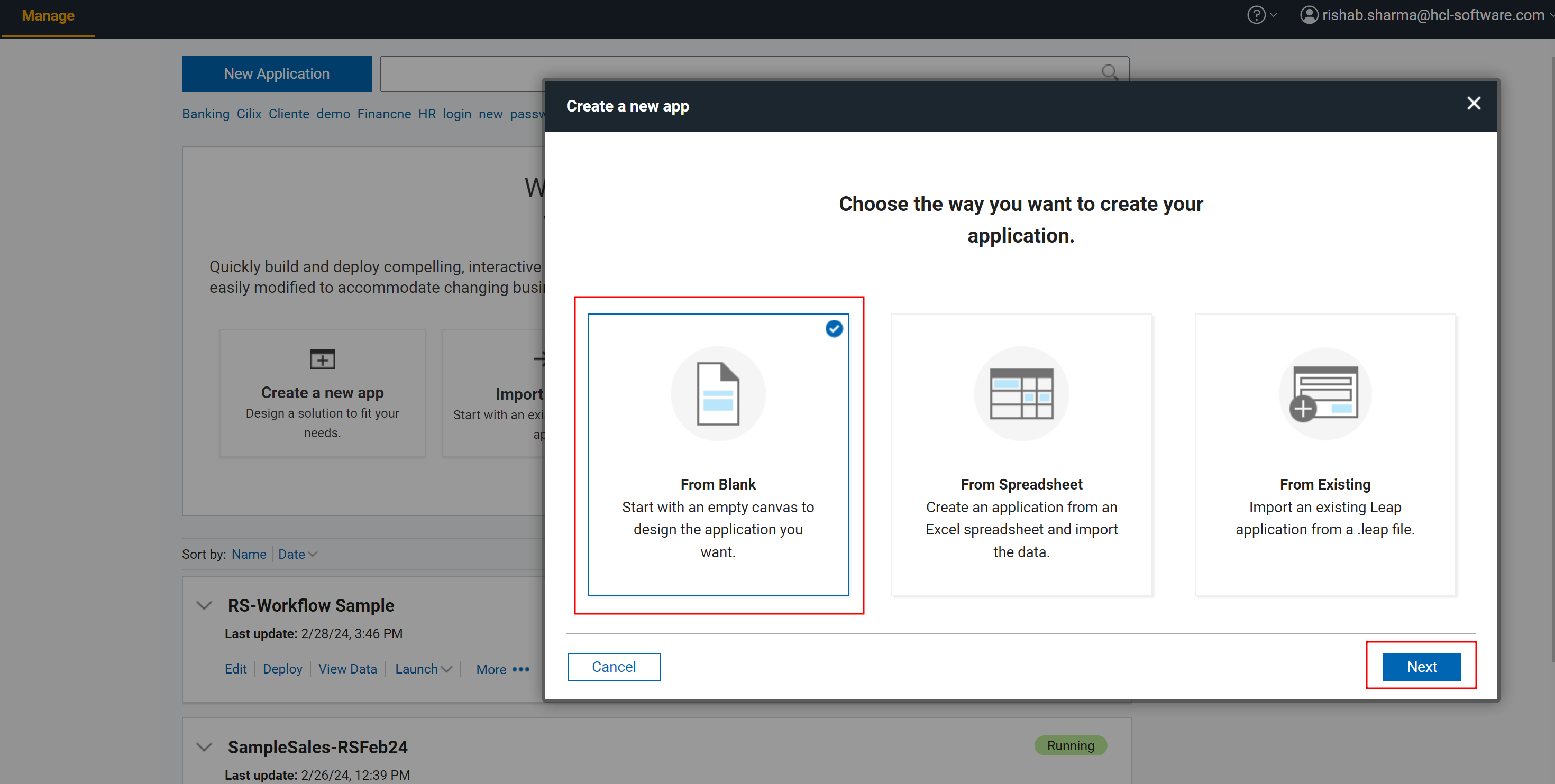The image size is (1555, 784).
Task: Collapse the RS-Workflow Sample entry
Action: click(x=204, y=605)
